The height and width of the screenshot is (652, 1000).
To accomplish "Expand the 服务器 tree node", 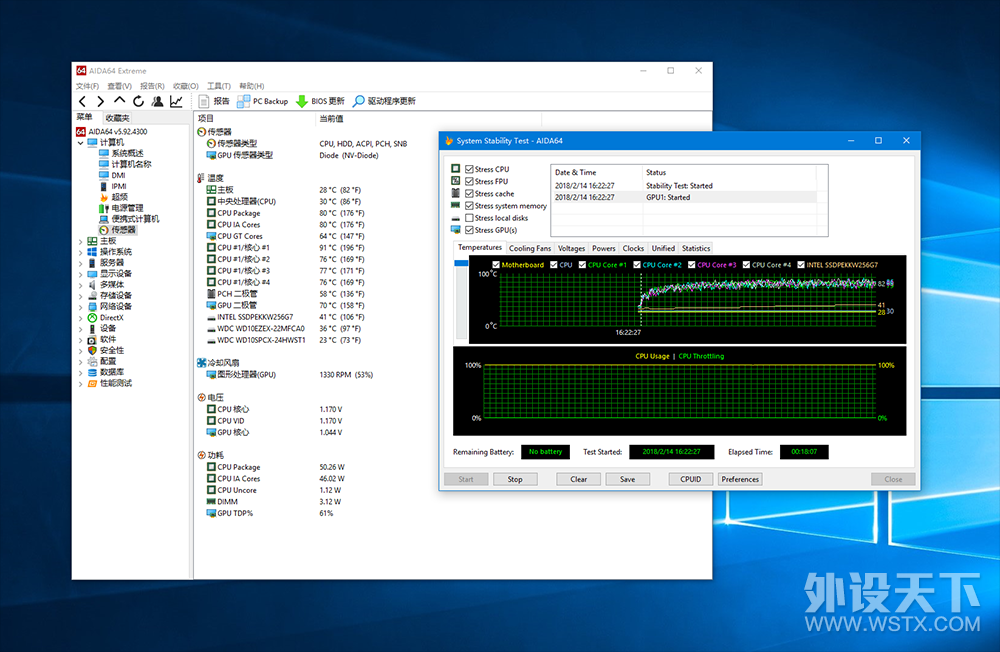I will pos(80,263).
